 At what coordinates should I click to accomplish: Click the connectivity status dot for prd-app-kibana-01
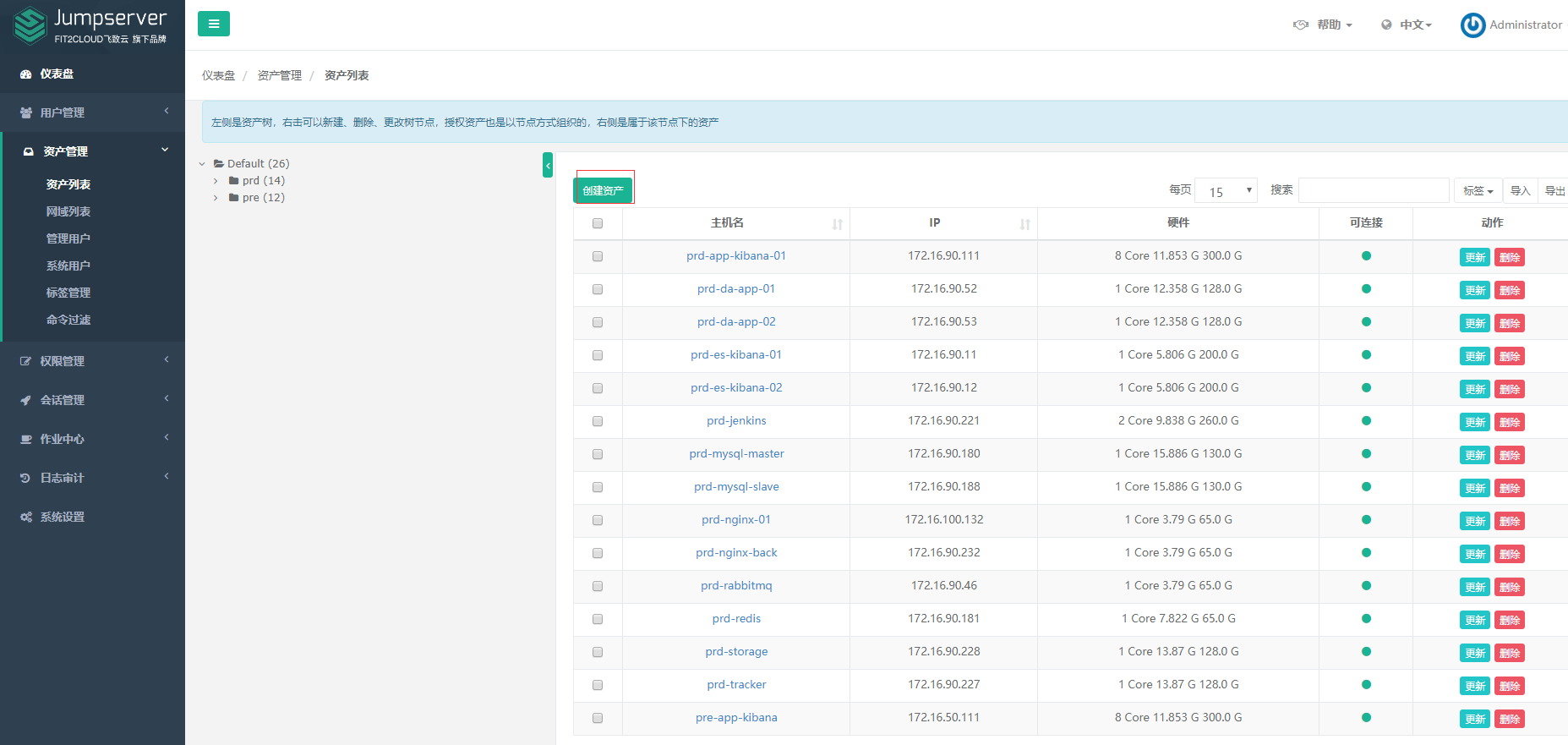1366,256
